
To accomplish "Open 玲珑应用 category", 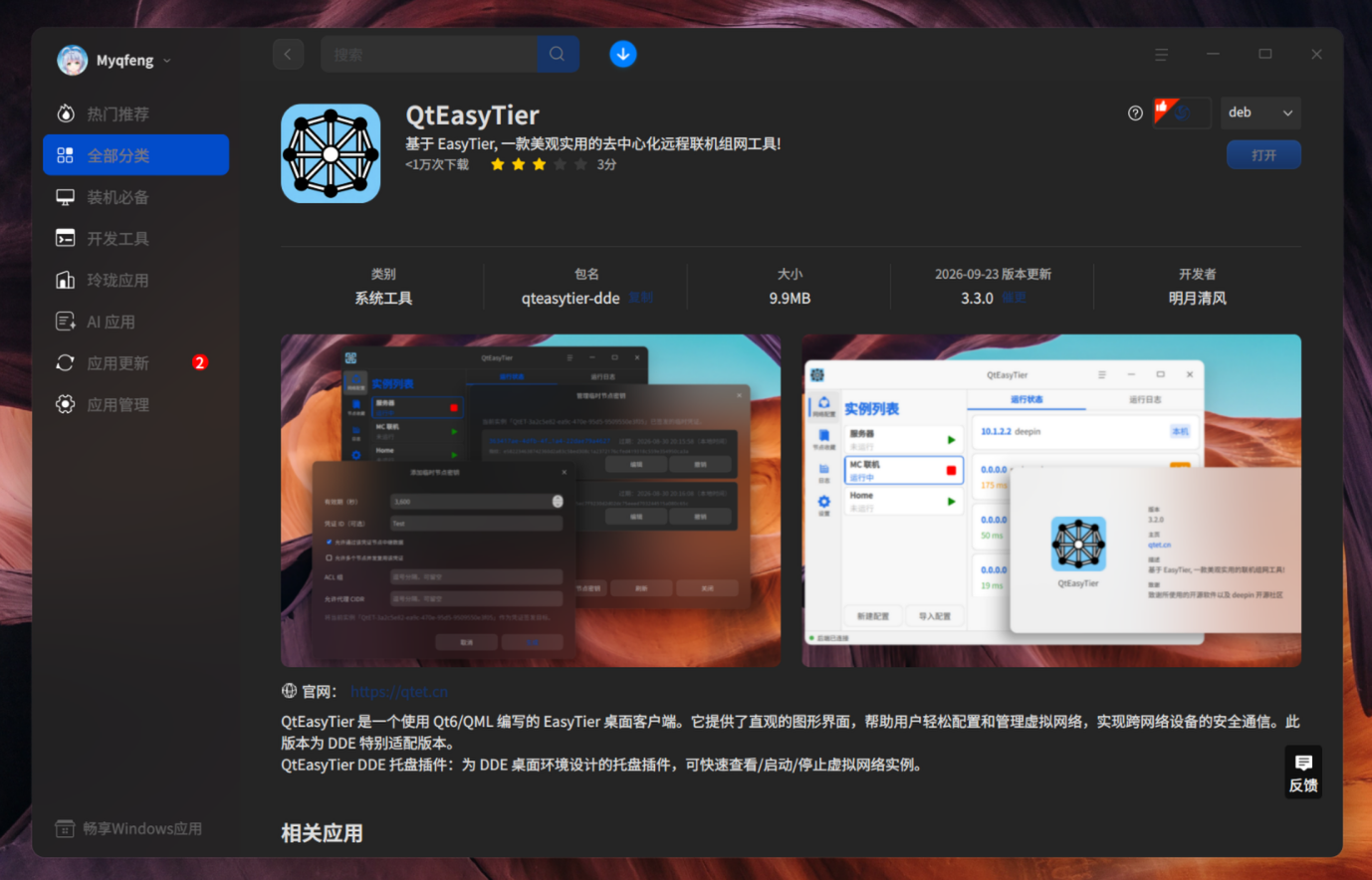I will coord(136,280).
